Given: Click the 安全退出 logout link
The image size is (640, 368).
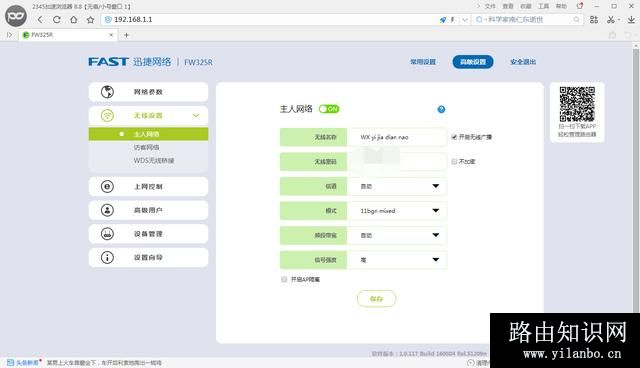Looking at the screenshot, I should pyautogui.click(x=523, y=62).
